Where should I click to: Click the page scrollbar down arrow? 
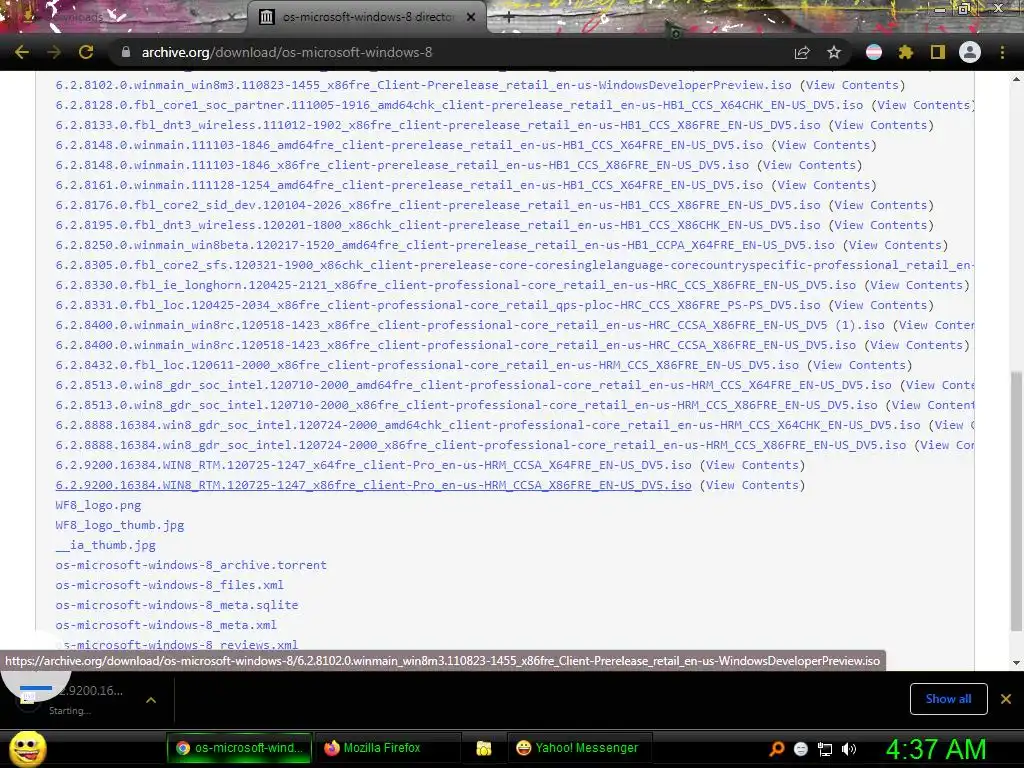1016,663
